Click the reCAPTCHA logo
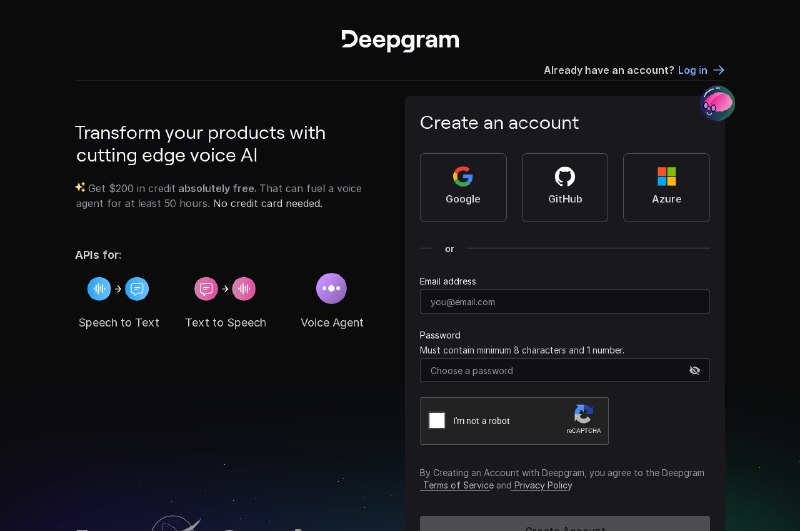Image resolution: width=800 pixels, height=531 pixels. [583, 414]
